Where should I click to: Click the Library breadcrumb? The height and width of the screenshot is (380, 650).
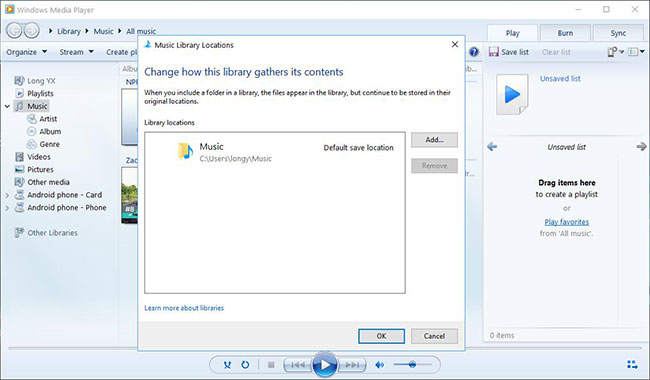(x=69, y=31)
